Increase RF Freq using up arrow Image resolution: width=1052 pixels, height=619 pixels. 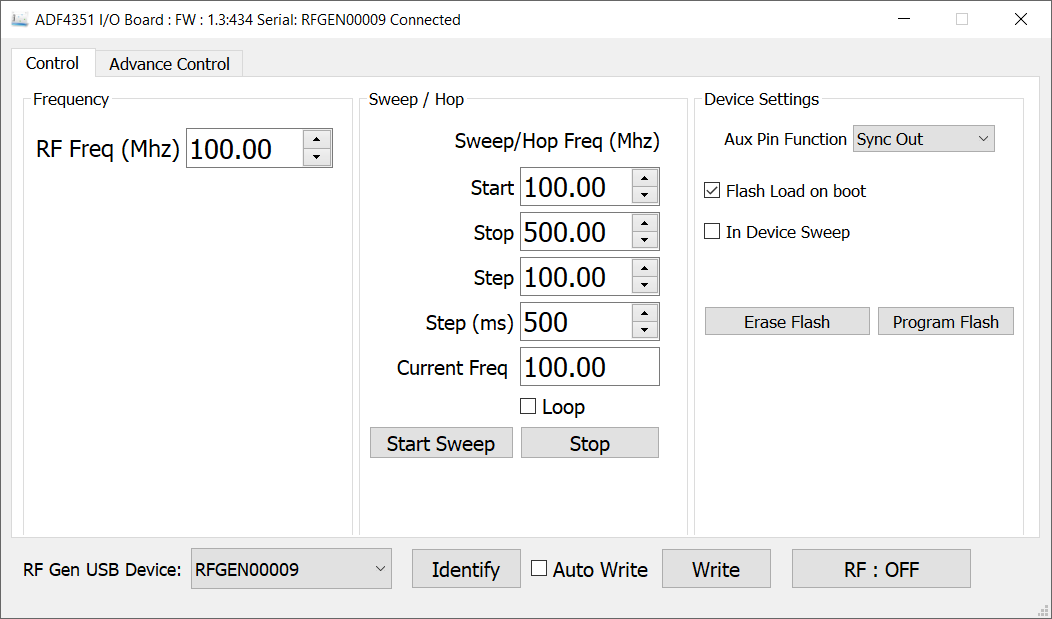pyautogui.click(x=317, y=140)
